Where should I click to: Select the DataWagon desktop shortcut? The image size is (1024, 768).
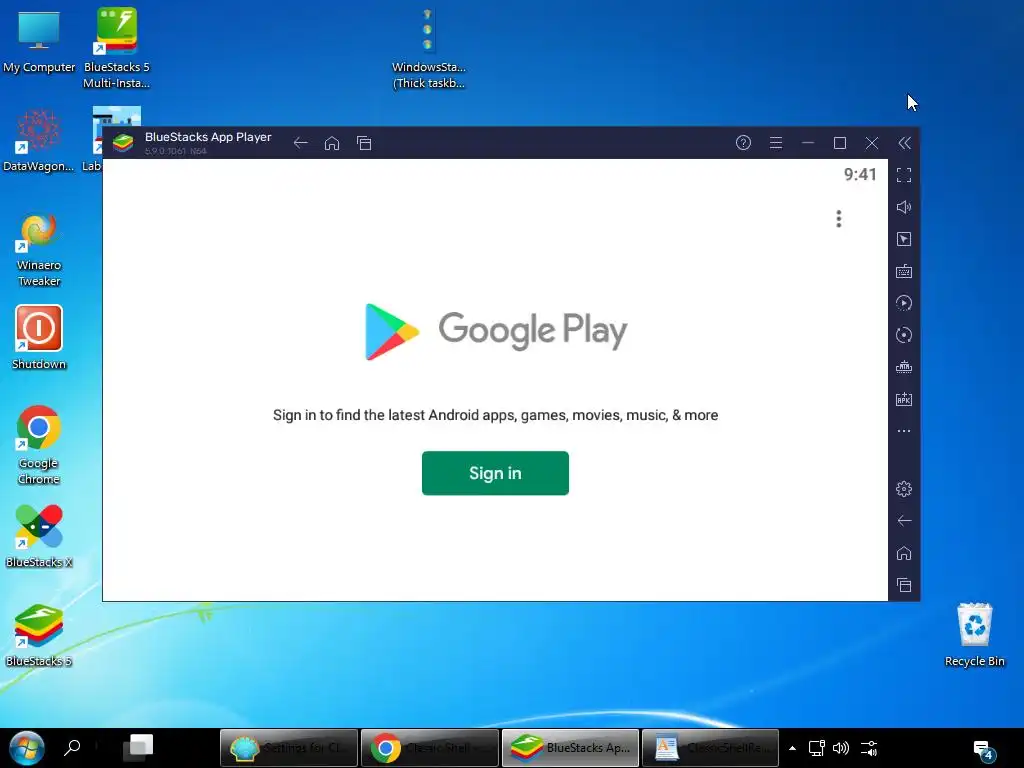click(x=38, y=141)
